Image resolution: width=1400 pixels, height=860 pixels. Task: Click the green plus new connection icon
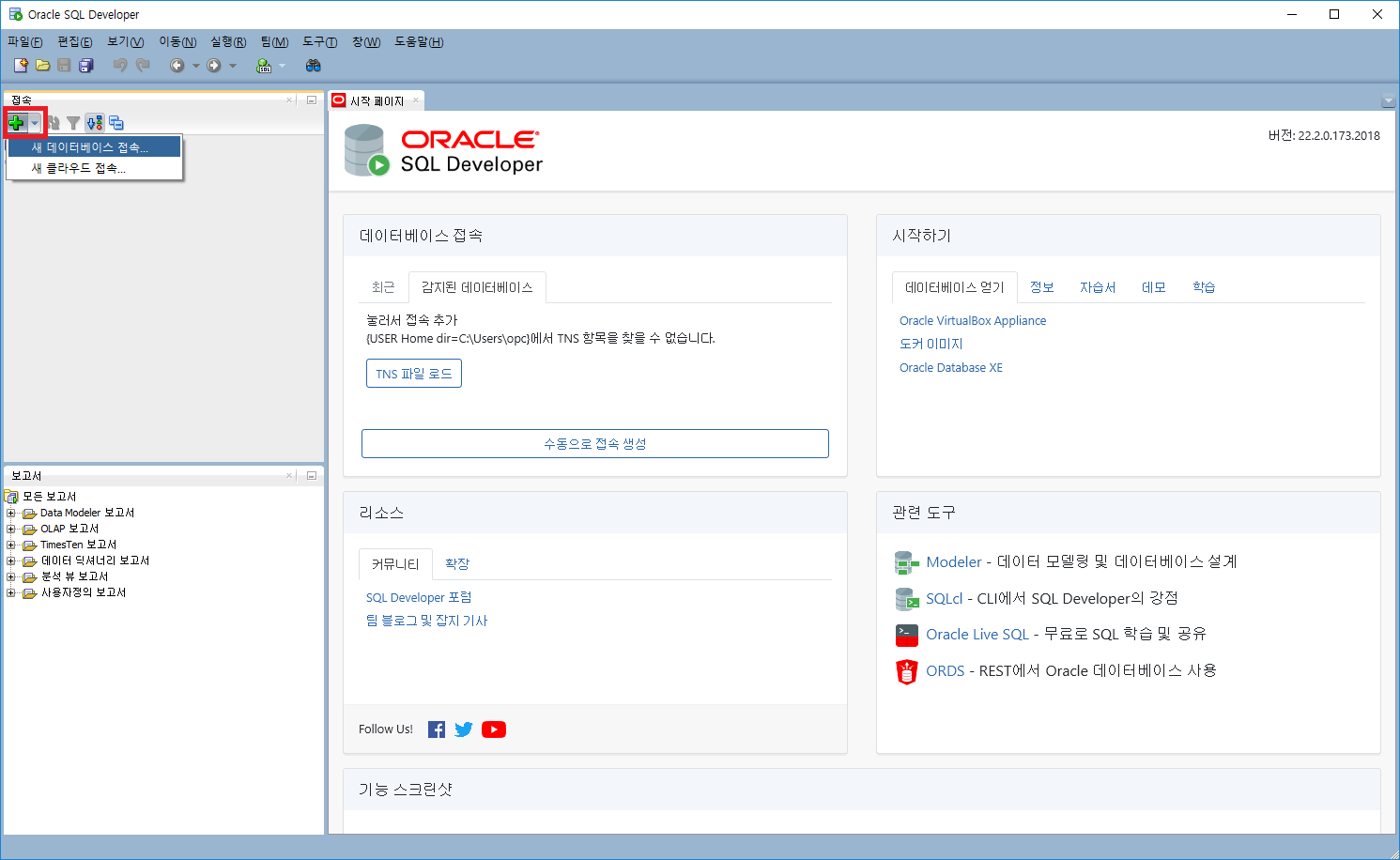16,123
